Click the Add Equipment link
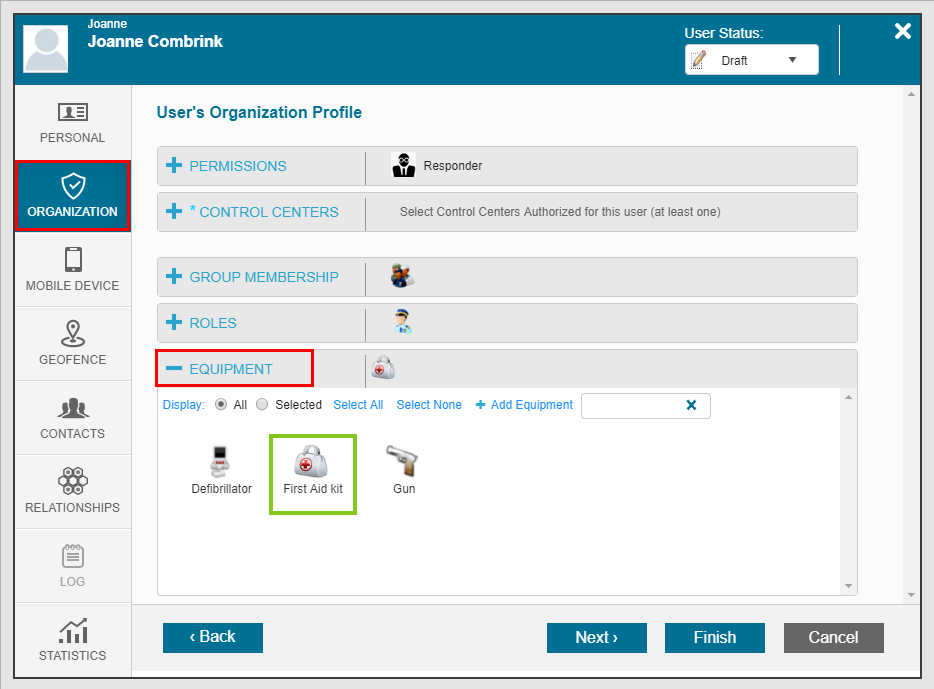 coord(524,405)
